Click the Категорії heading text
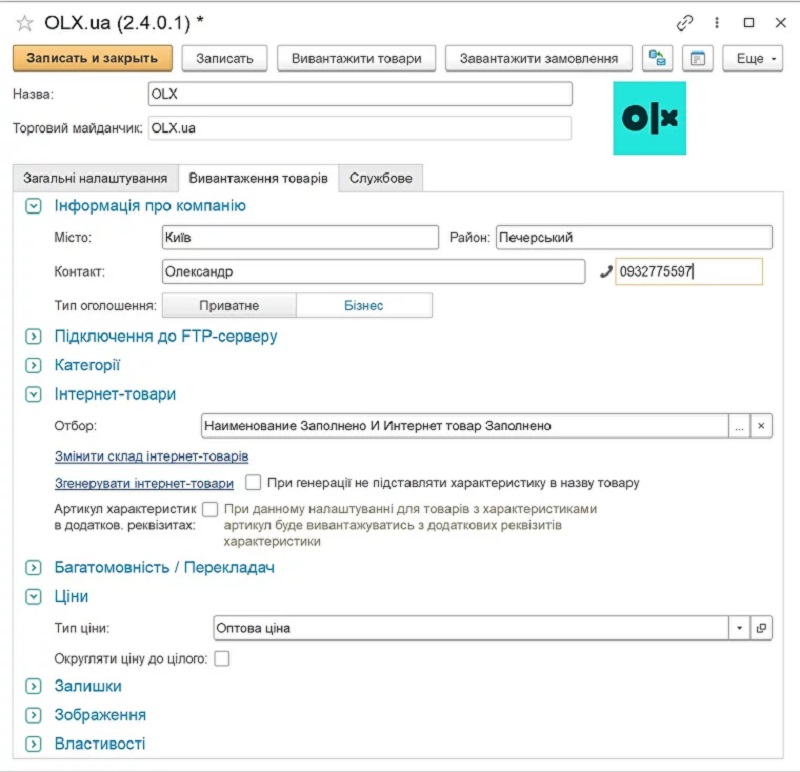Viewport: 800px width, 772px height. [x=87, y=365]
